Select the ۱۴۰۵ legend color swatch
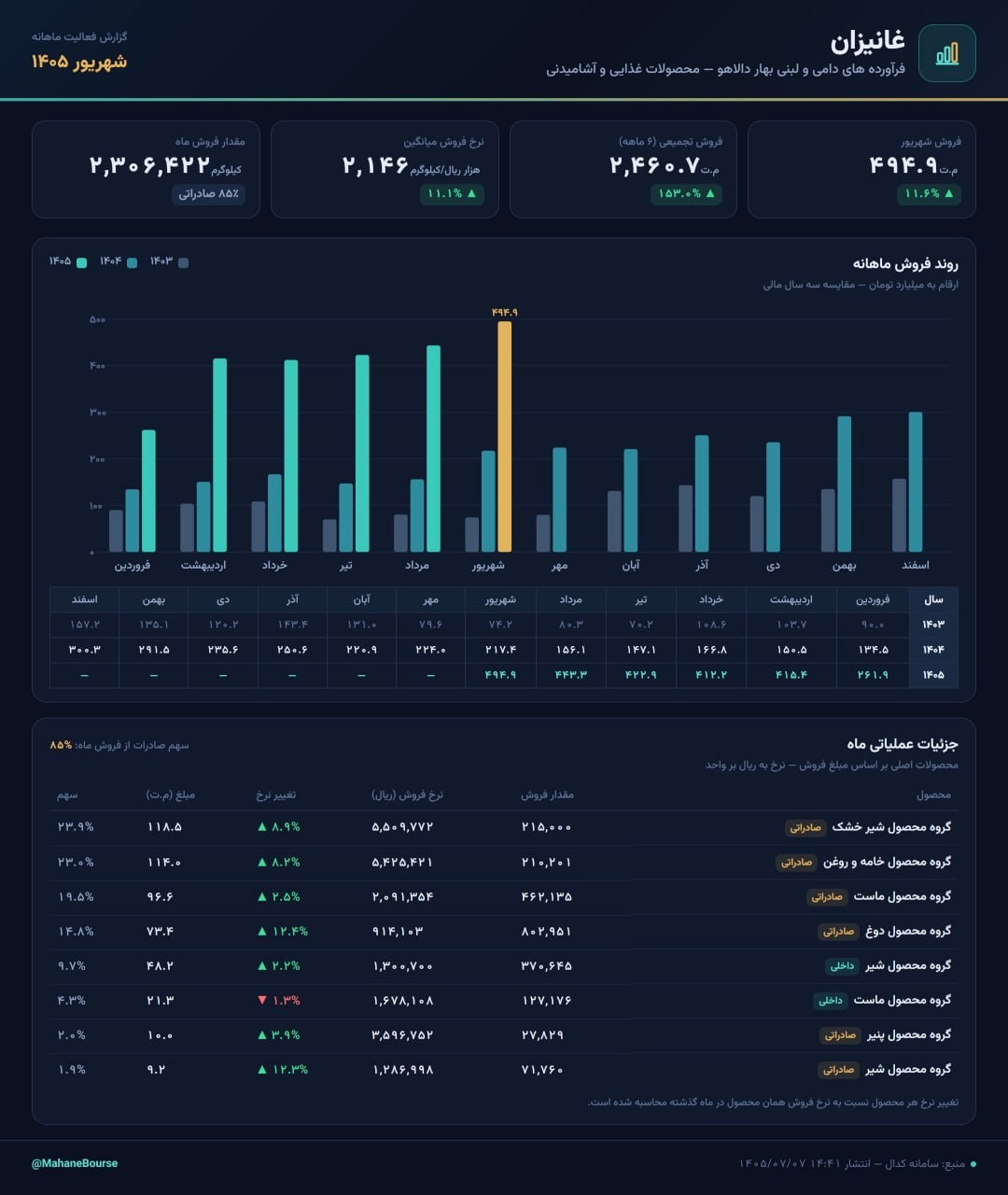This screenshot has width=1008, height=1195. pos(82,262)
